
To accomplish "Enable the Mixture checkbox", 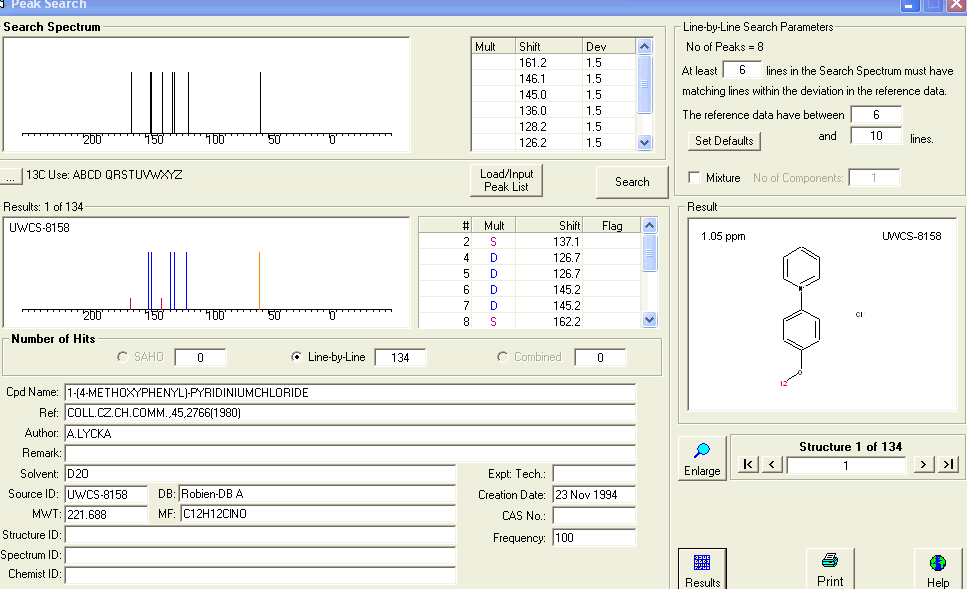I will 695,178.
